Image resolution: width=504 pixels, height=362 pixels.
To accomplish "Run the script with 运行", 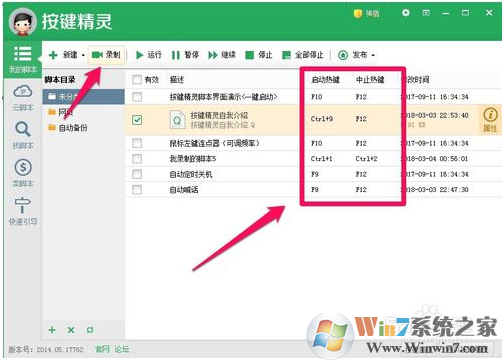I will point(149,55).
